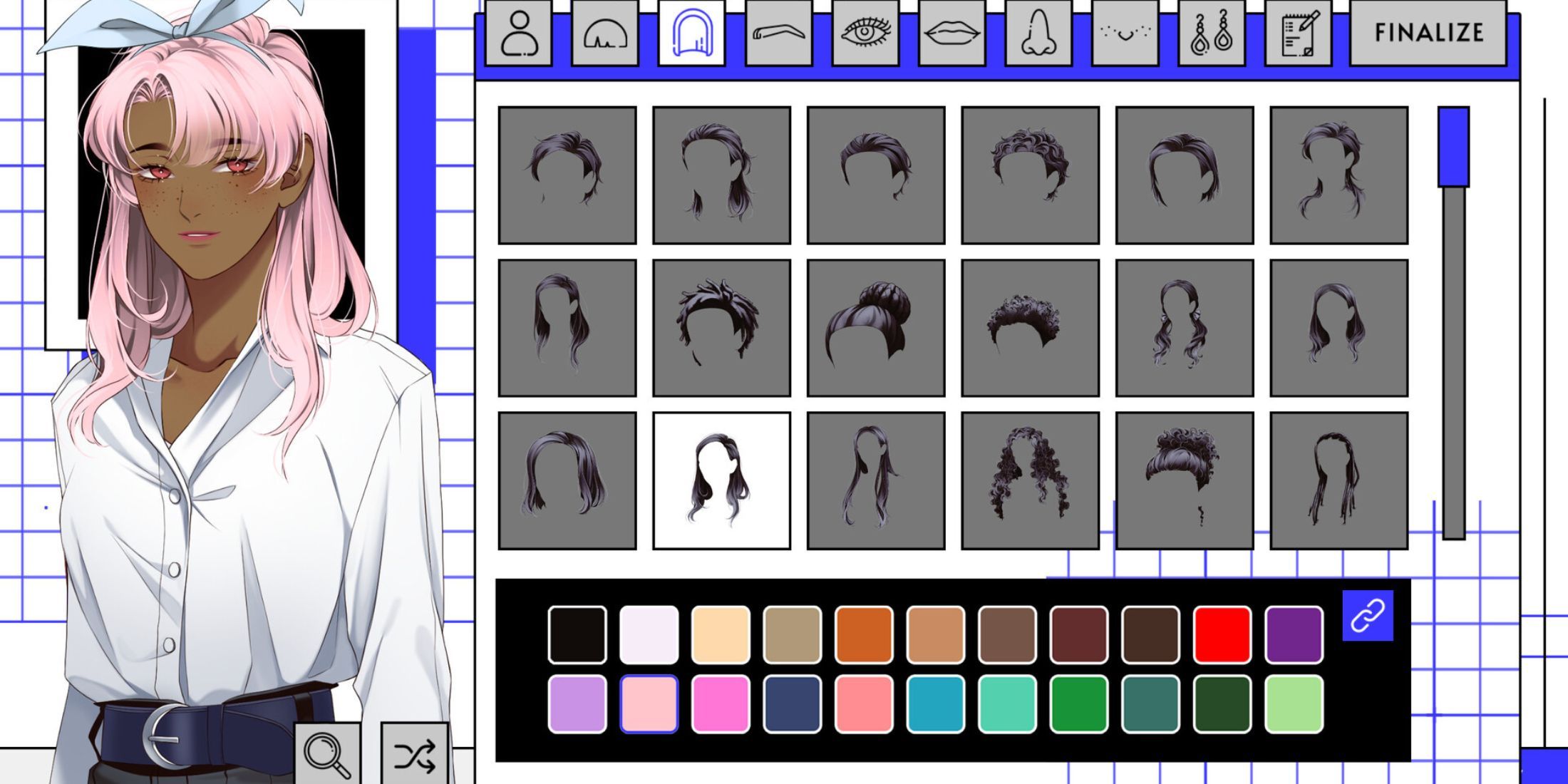The image size is (1568, 784).
Task: Open the nose customization tab
Action: 1038,33
